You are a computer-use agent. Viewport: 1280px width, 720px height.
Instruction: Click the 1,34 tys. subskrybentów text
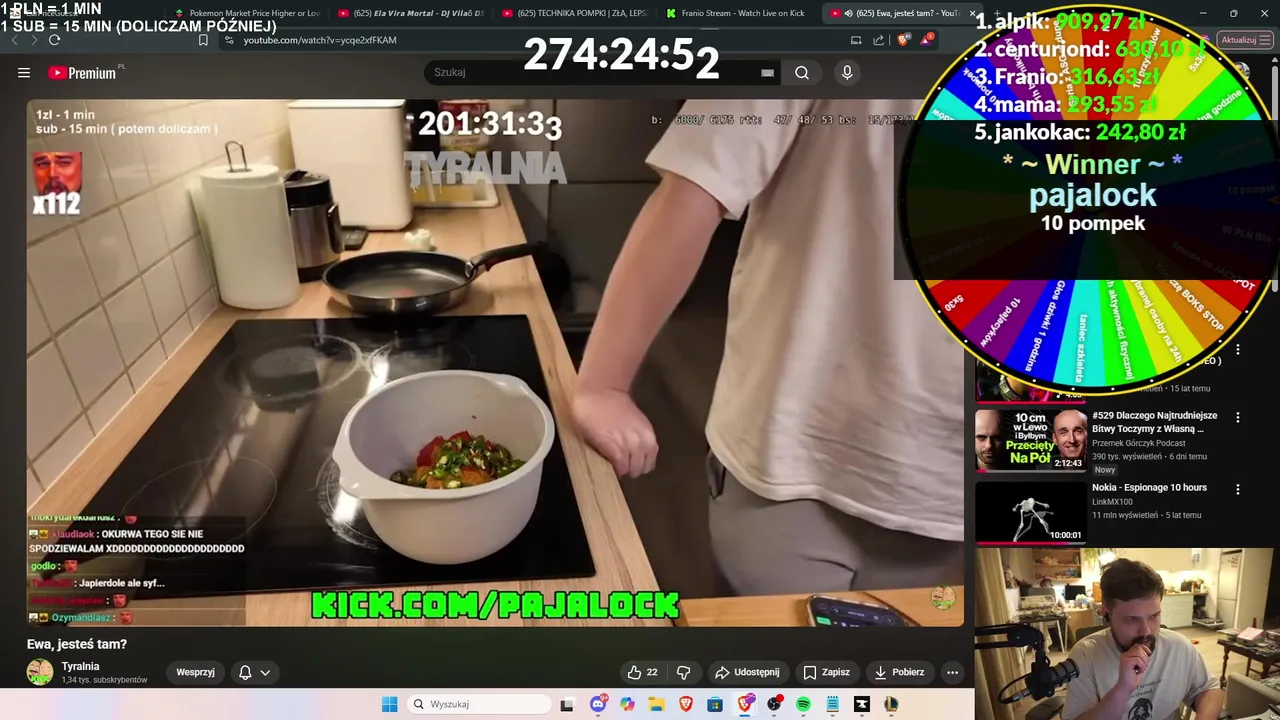pos(104,680)
